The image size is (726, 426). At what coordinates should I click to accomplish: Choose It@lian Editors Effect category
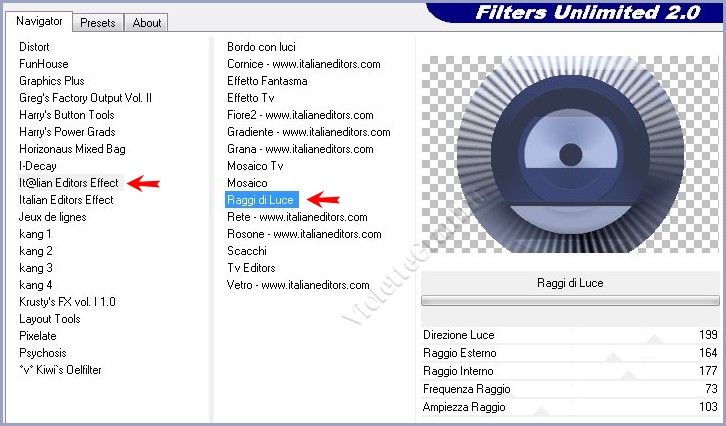[x=69, y=183]
